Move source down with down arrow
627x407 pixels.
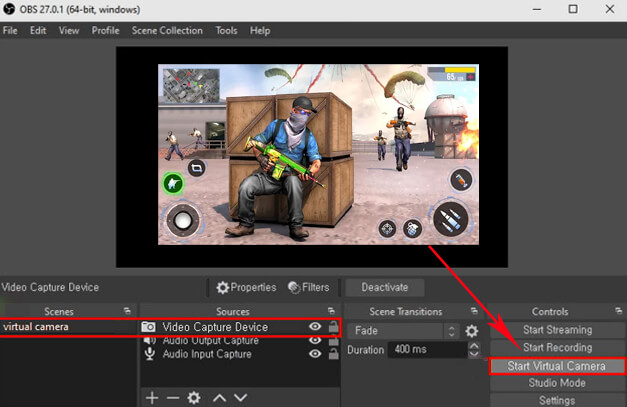[x=240, y=398]
